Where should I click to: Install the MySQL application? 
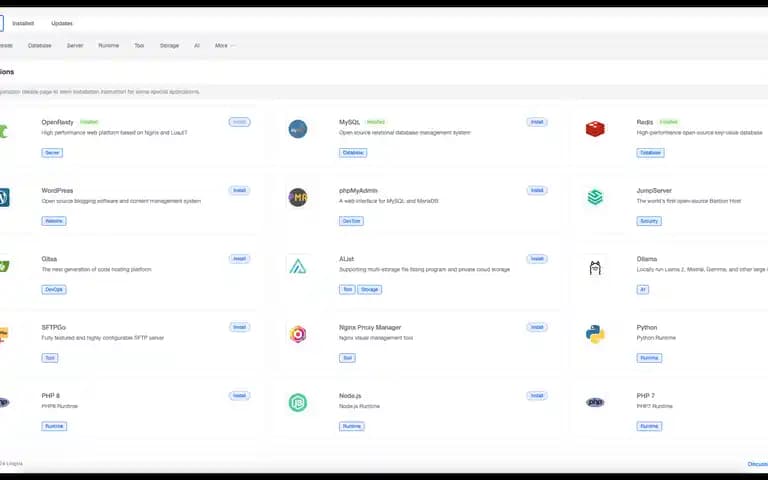(x=537, y=122)
